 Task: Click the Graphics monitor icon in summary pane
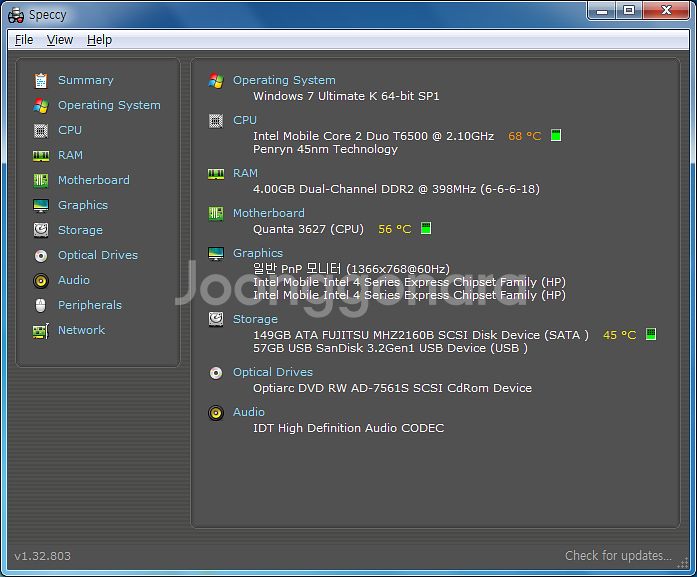216,253
